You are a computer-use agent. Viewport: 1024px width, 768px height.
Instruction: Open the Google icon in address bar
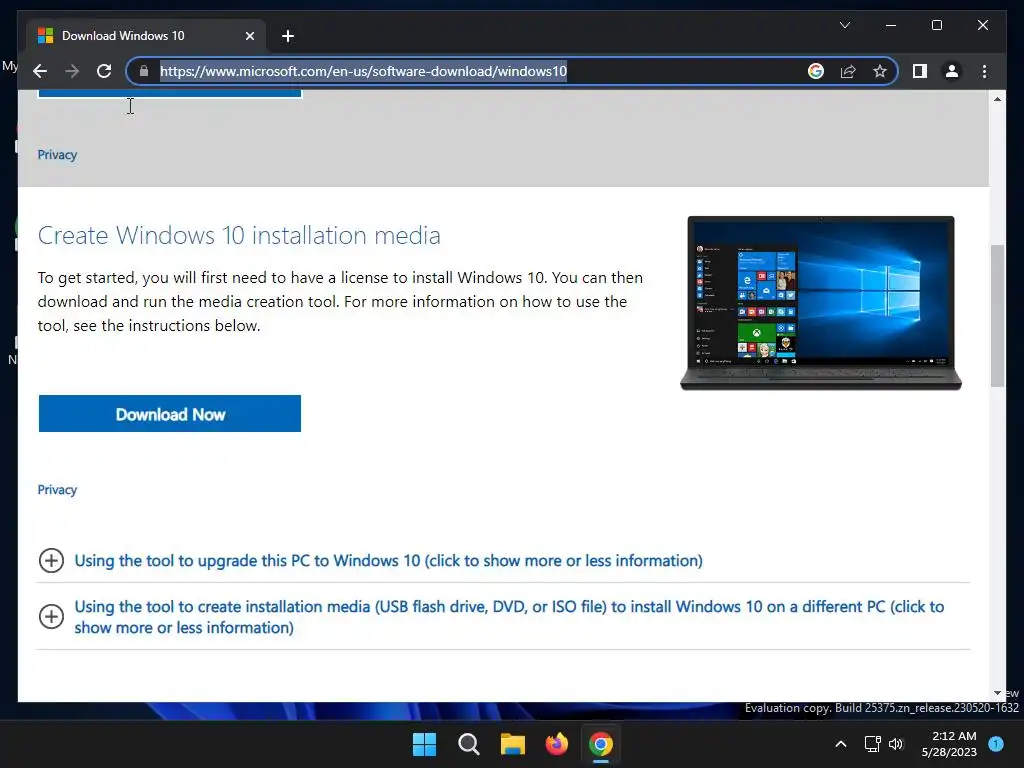[x=816, y=71]
